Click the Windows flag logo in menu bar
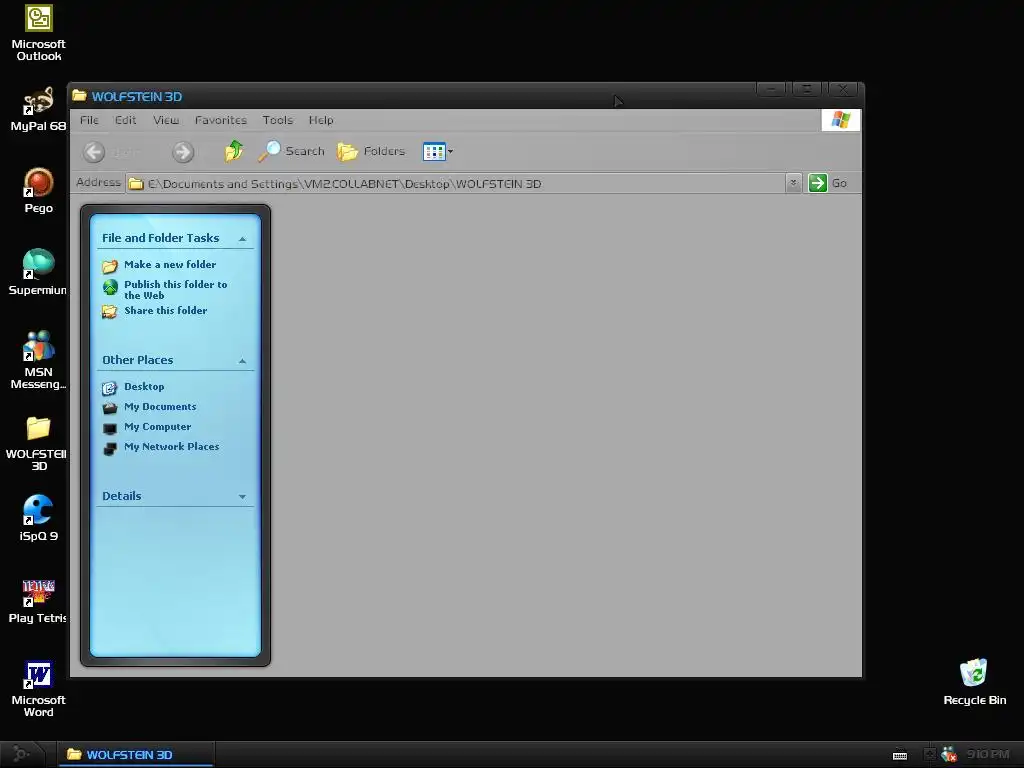 840,120
